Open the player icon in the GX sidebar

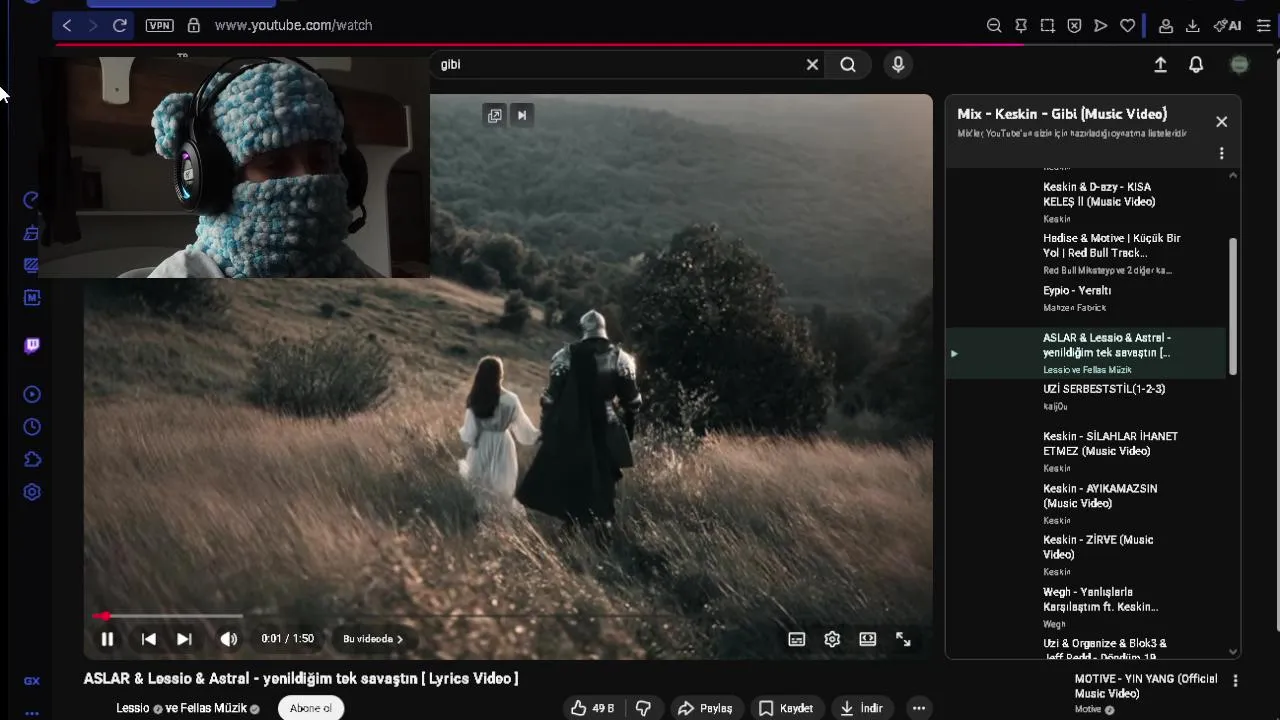[x=32, y=395]
